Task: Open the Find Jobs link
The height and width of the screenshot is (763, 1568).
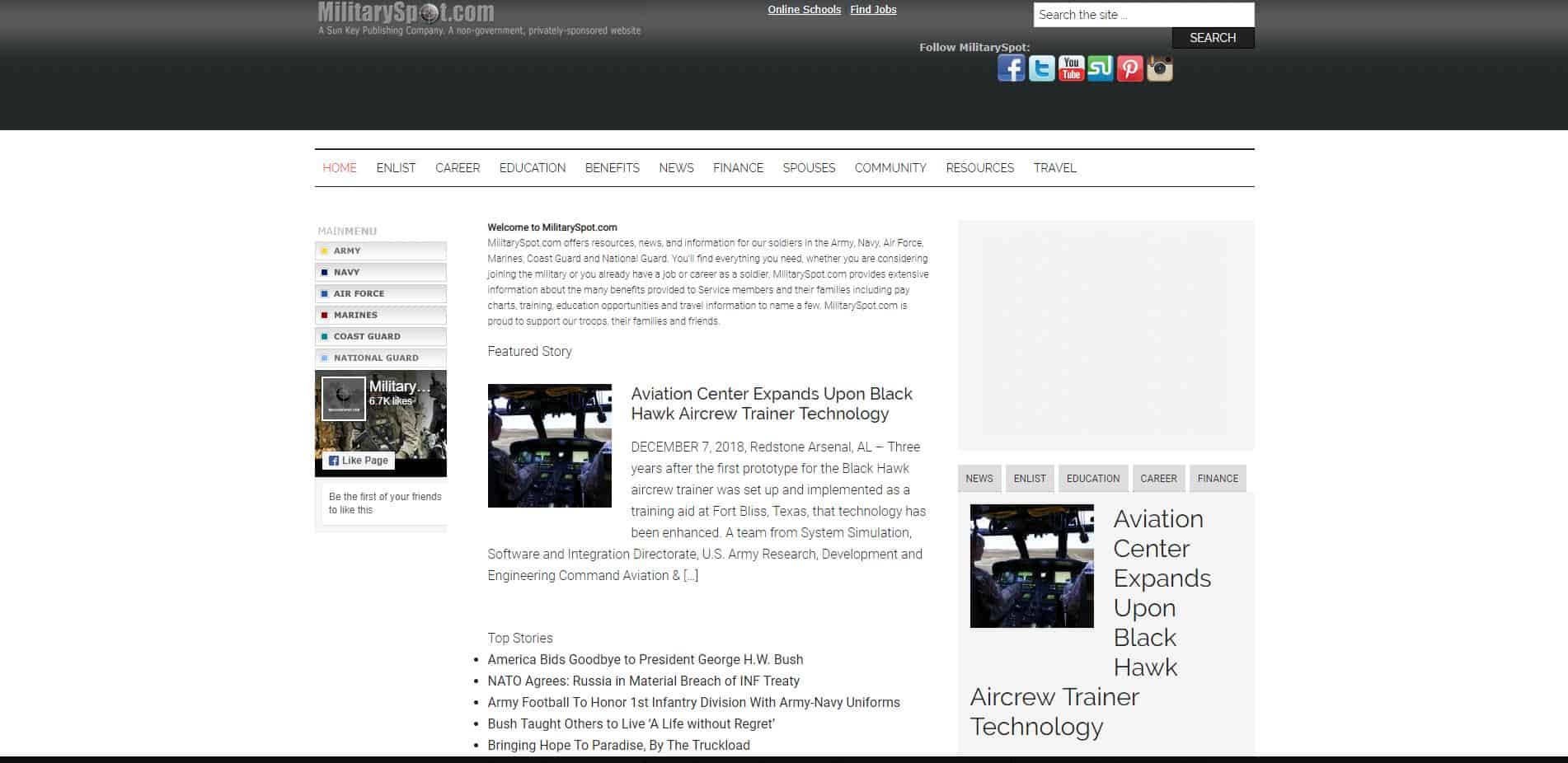Action: click(873, 10)
